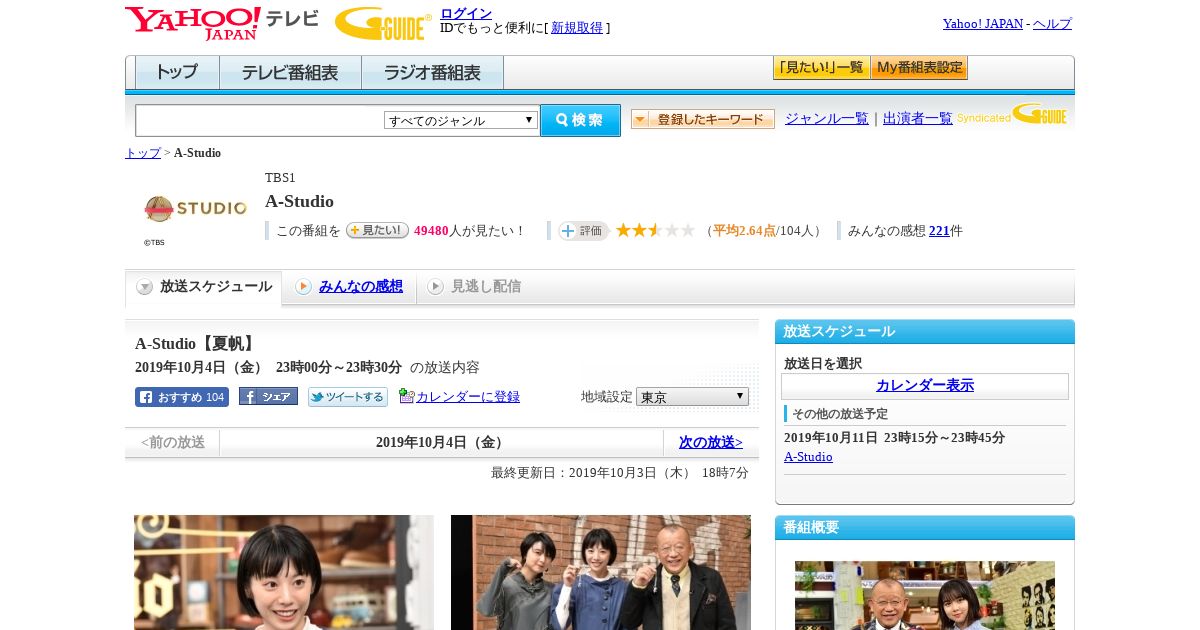Screen dimensions: 1200x630
Task: Click the 平均2.64点 rating text
Action: (744, 231)
